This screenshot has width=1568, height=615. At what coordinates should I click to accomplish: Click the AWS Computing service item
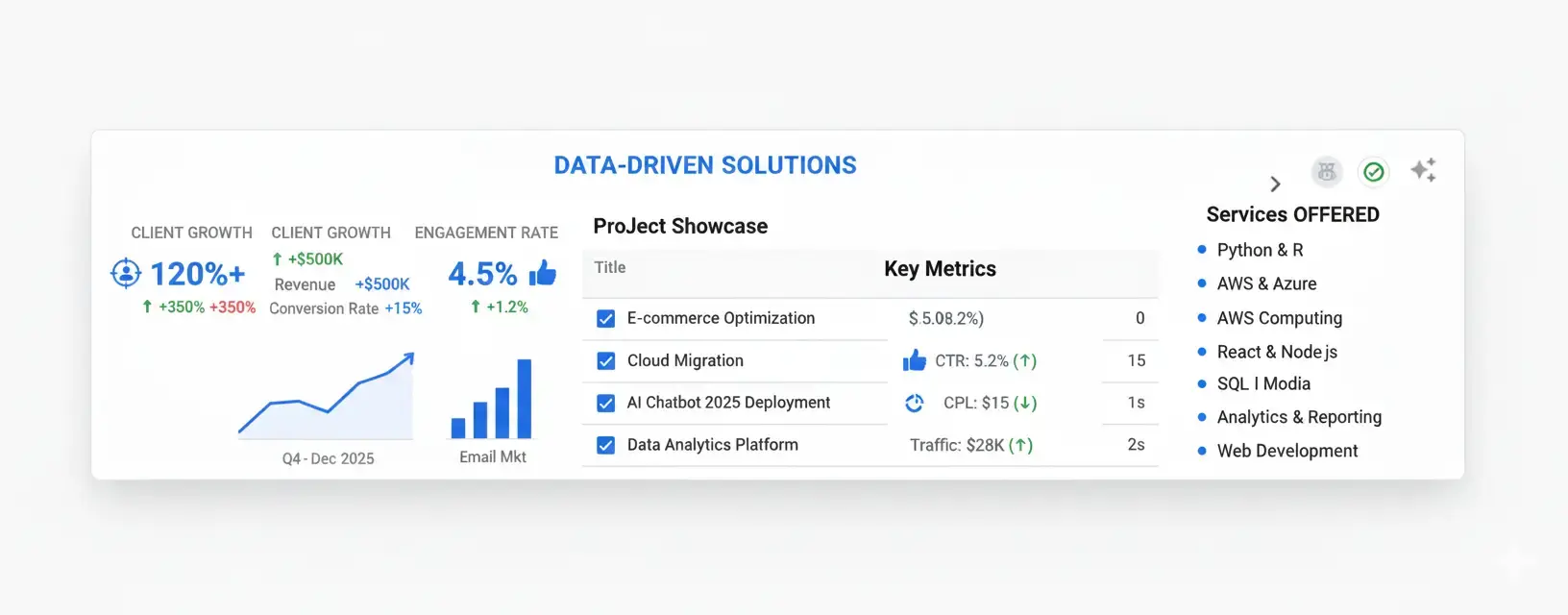[1280, 318]
